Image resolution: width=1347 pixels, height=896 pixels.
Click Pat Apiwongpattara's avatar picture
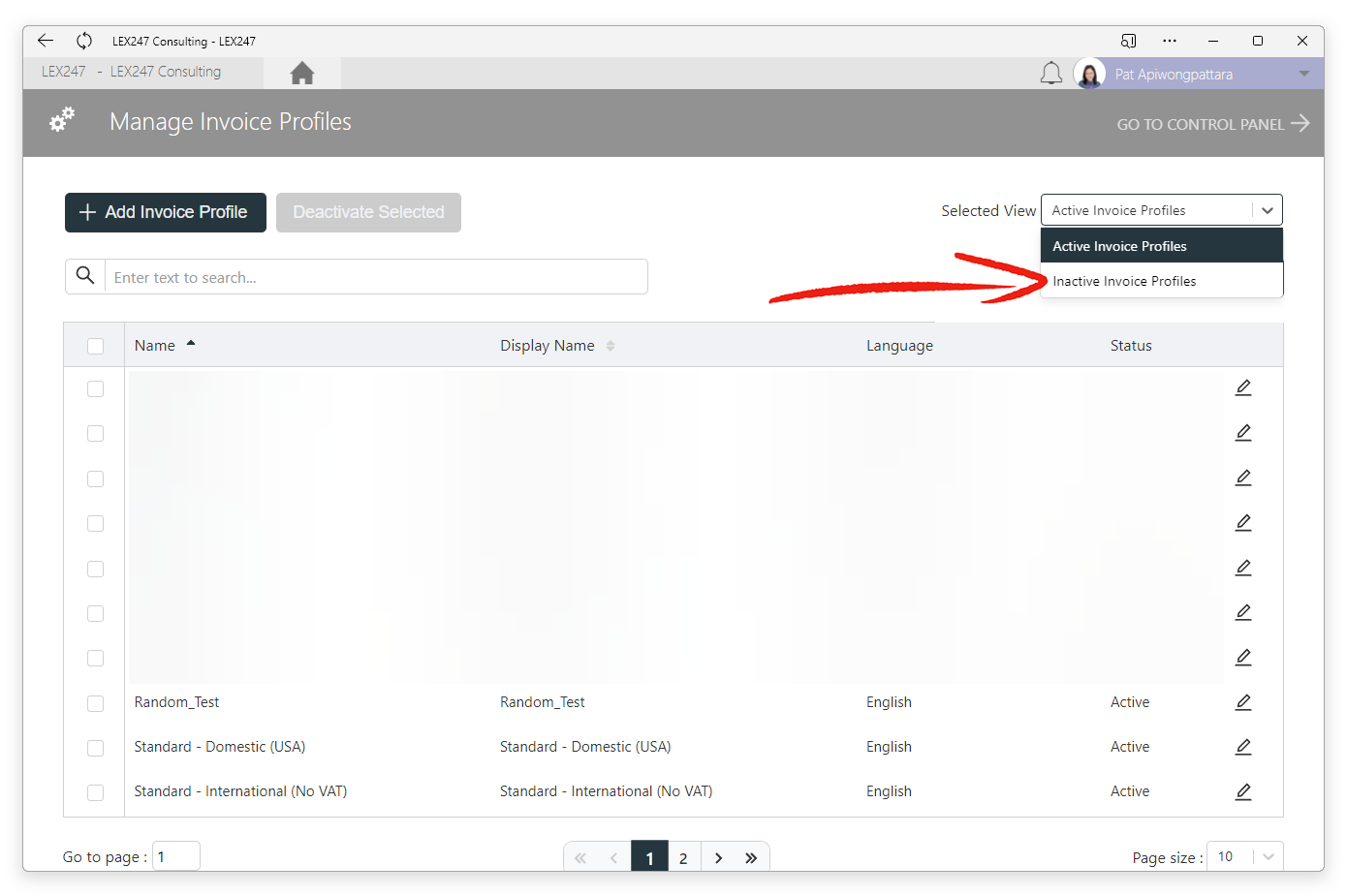click(1089, 74)
